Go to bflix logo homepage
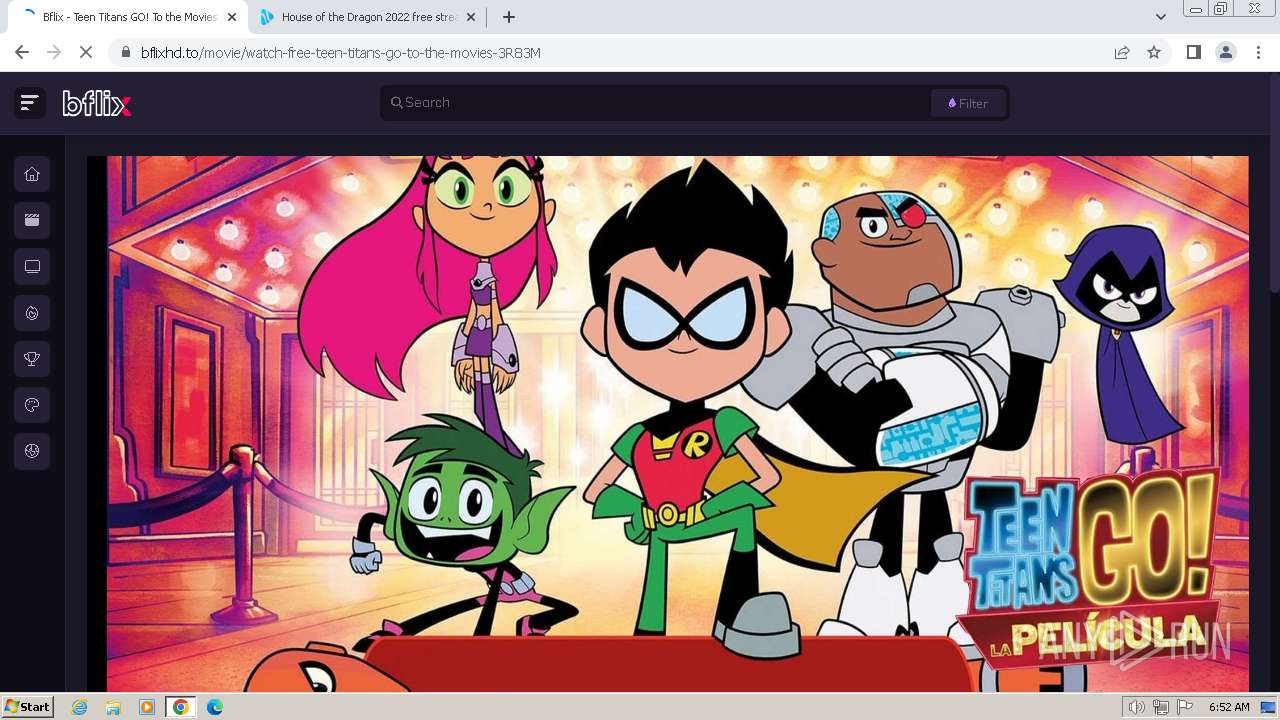Image resolution: width=1280 pixels, height=720 pixels. pyautogui.click(x=97, y=103)
